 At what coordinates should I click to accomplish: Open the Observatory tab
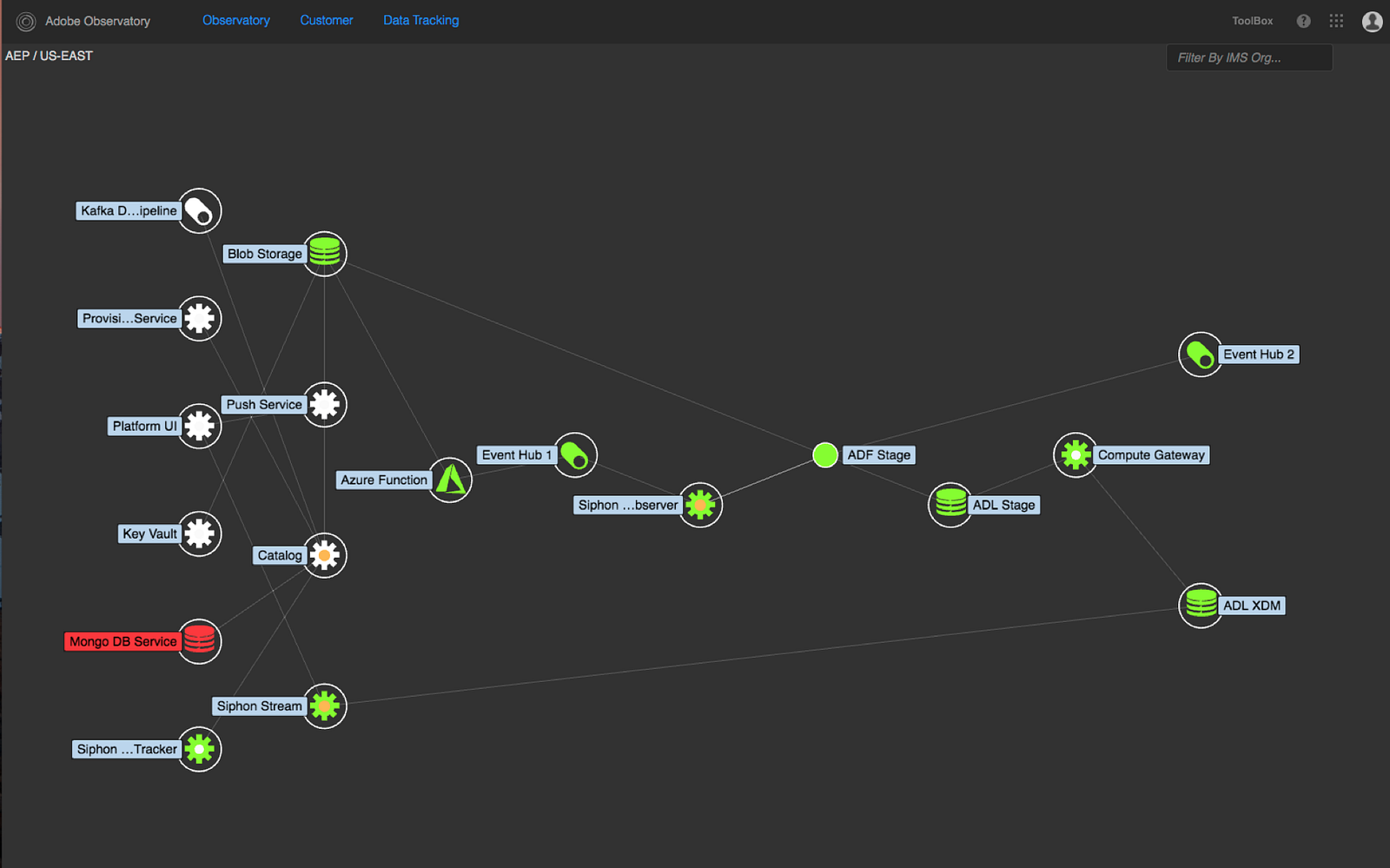tap(236, 20)
